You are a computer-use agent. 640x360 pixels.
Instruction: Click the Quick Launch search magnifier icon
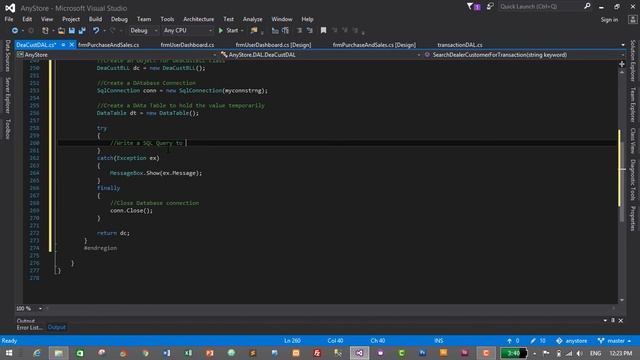coord(587,6)
